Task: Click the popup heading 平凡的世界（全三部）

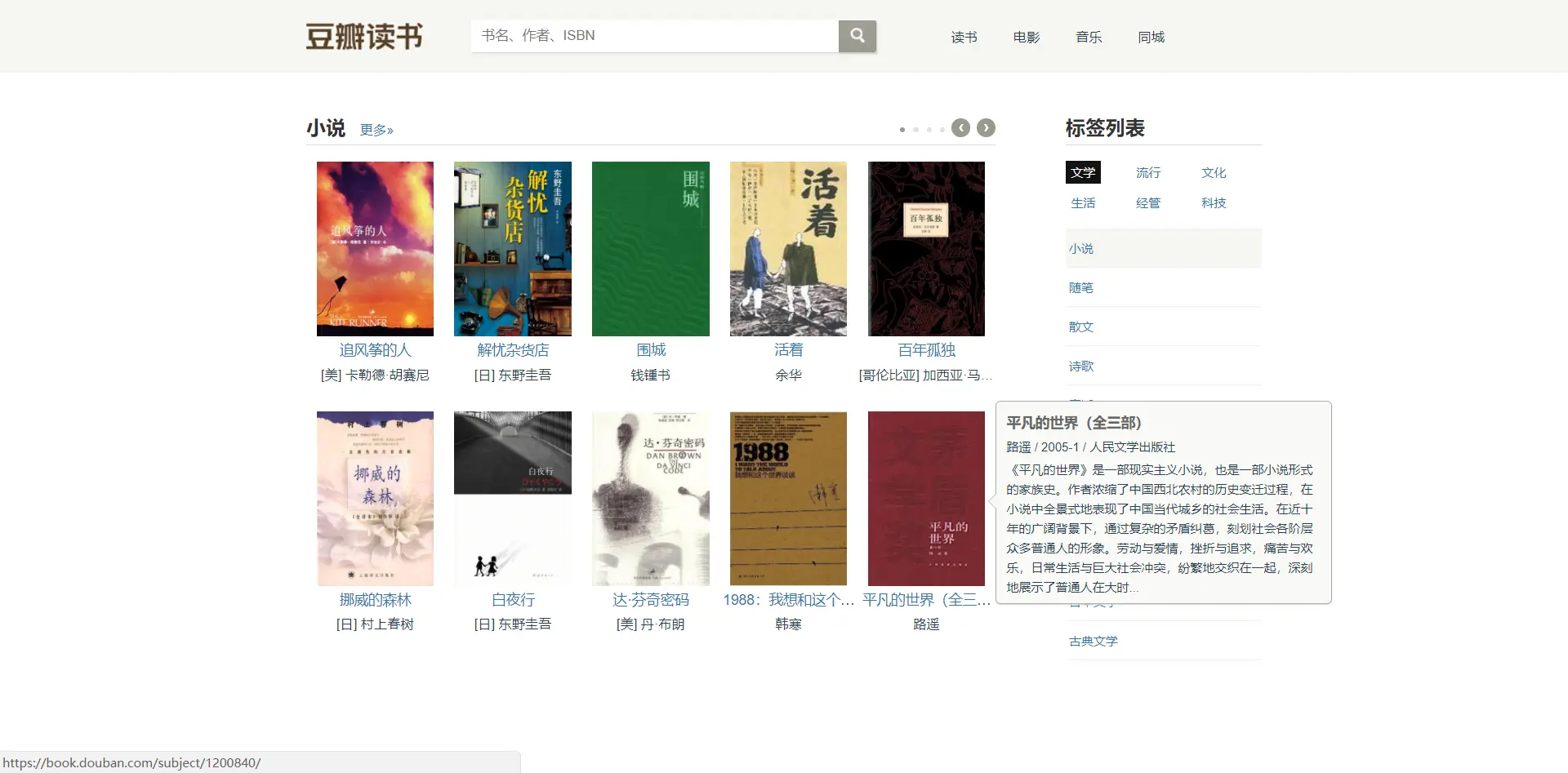Action: 1074,423
